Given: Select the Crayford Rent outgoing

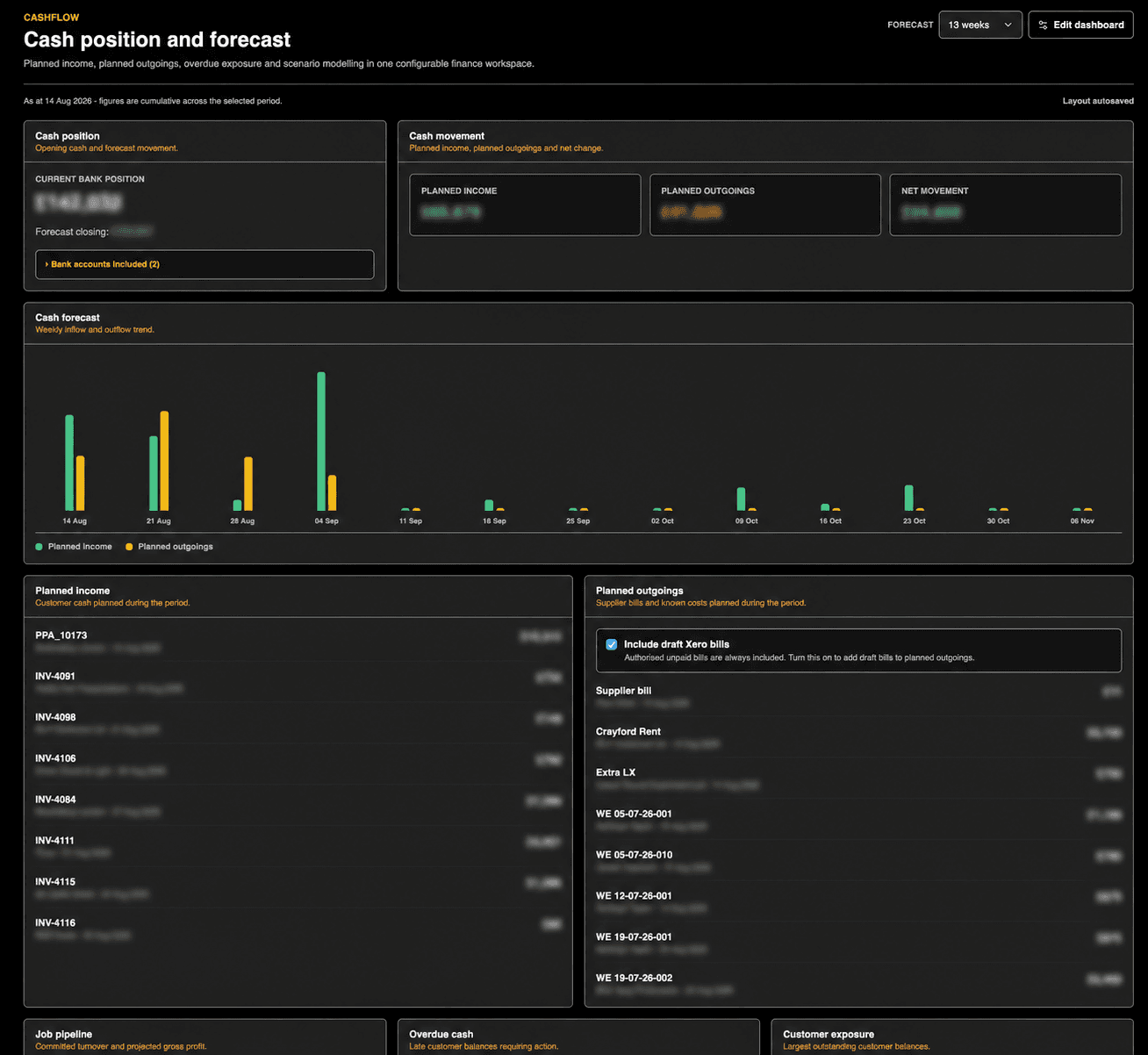Looking at the screenshot, I should pyautogui.click(x=858, y=737).
